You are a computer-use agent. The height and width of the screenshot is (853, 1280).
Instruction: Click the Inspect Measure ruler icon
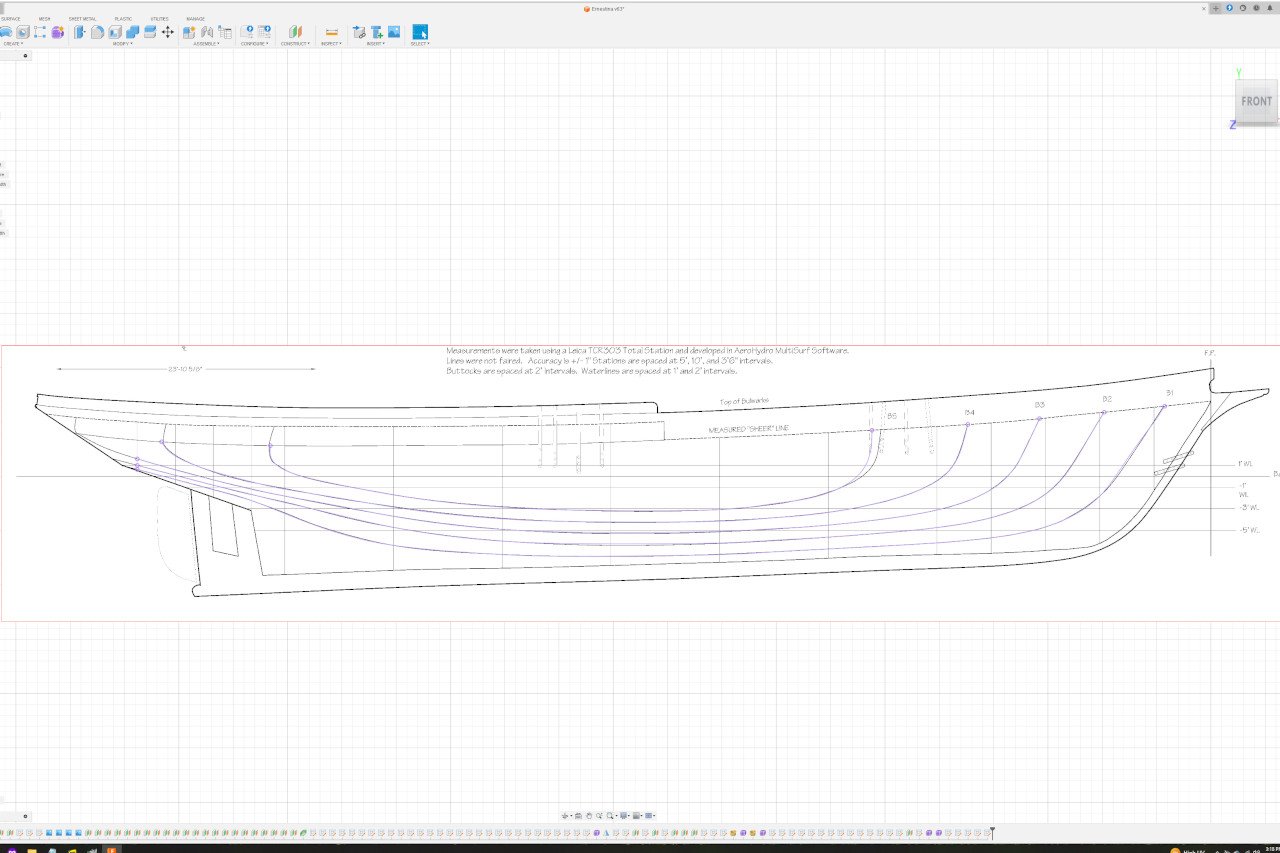click(332, 32)
